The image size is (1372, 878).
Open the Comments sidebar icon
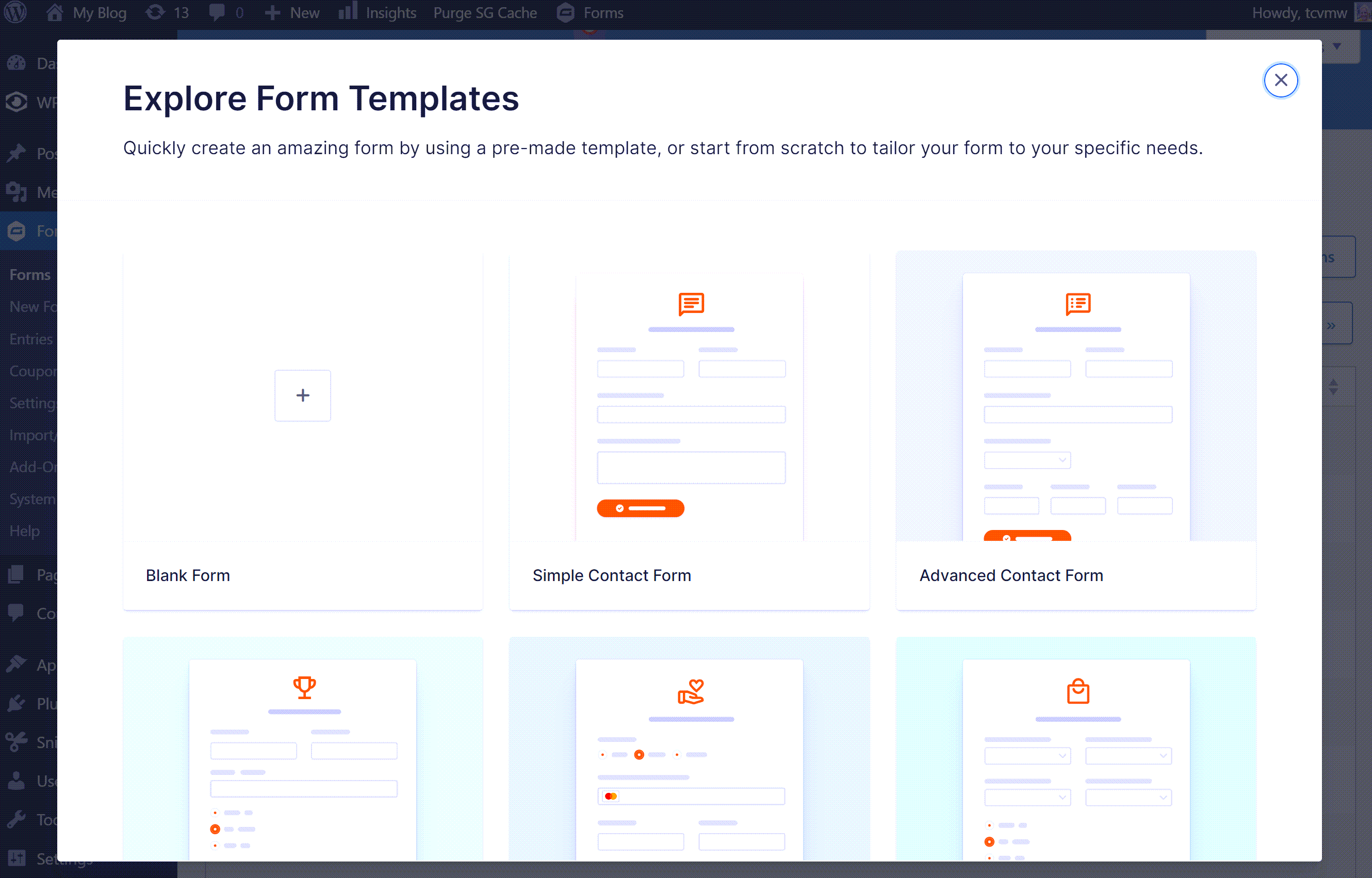pos(17,613)
